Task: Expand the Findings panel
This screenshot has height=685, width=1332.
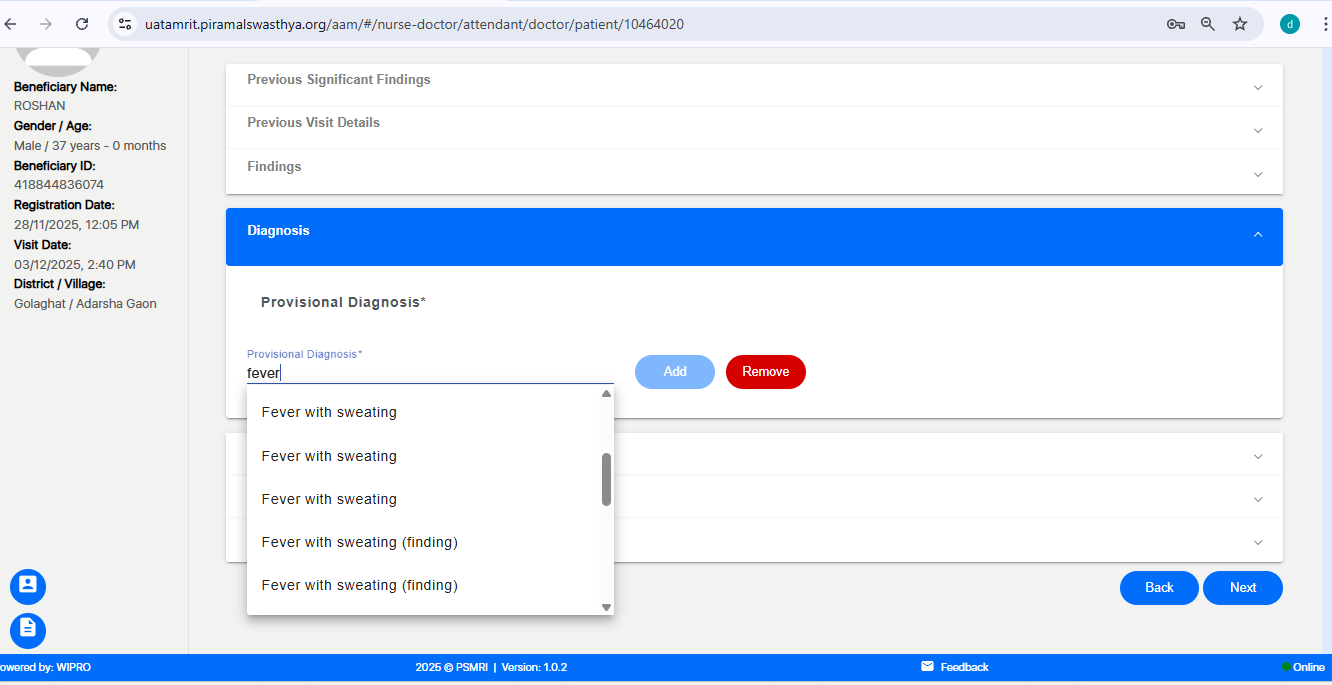Action: click(x=754, y=168)
